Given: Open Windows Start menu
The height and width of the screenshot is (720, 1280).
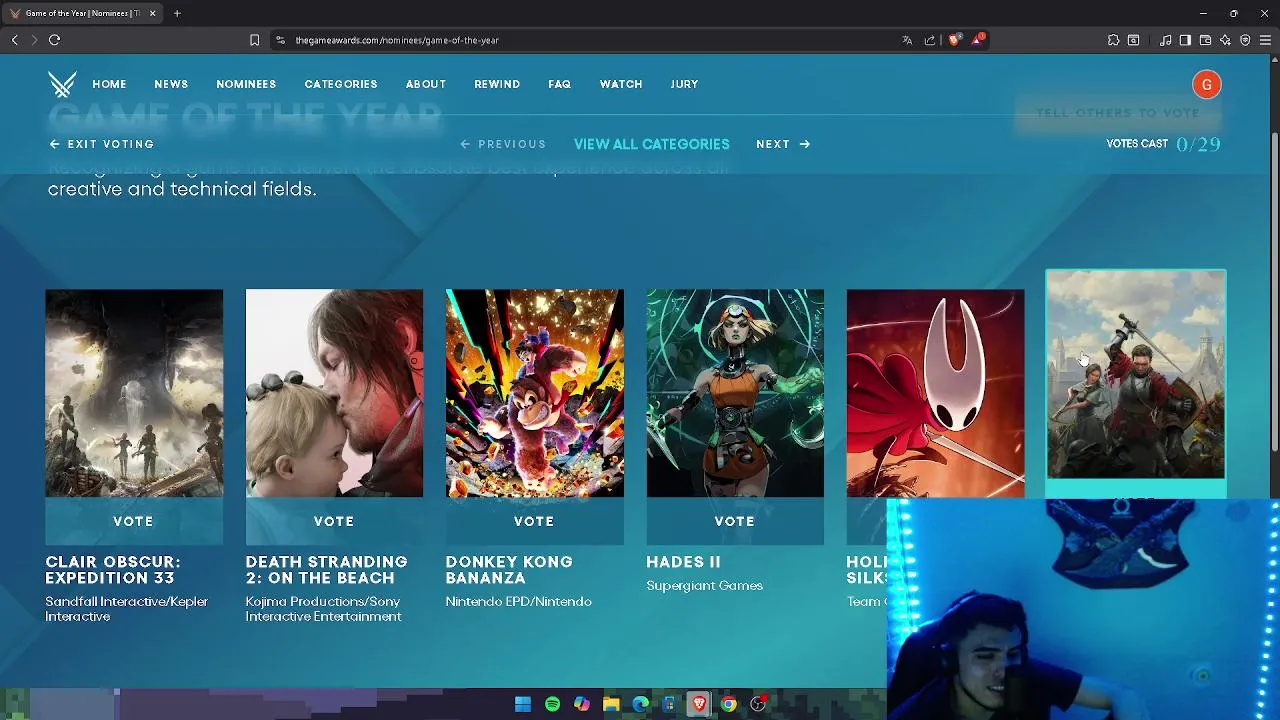Looking at the screenshot, I should tap(523, 704).
